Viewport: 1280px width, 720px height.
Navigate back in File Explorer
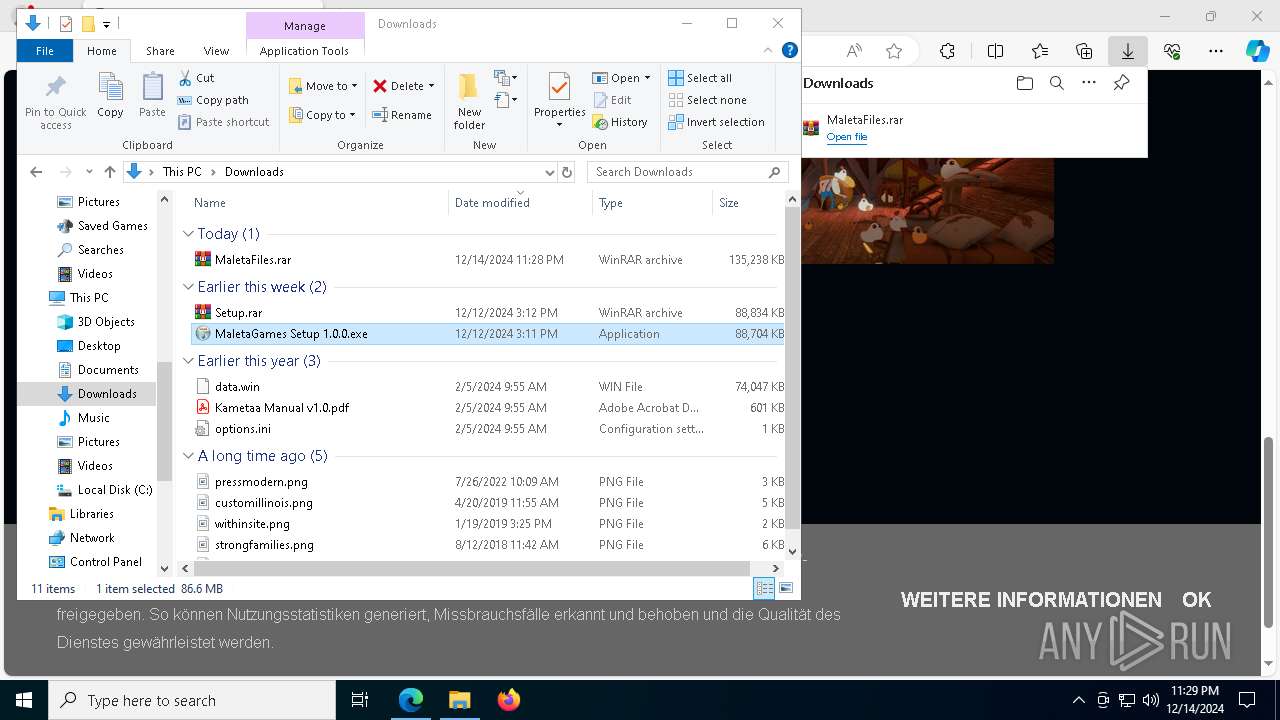click(36, 172)
